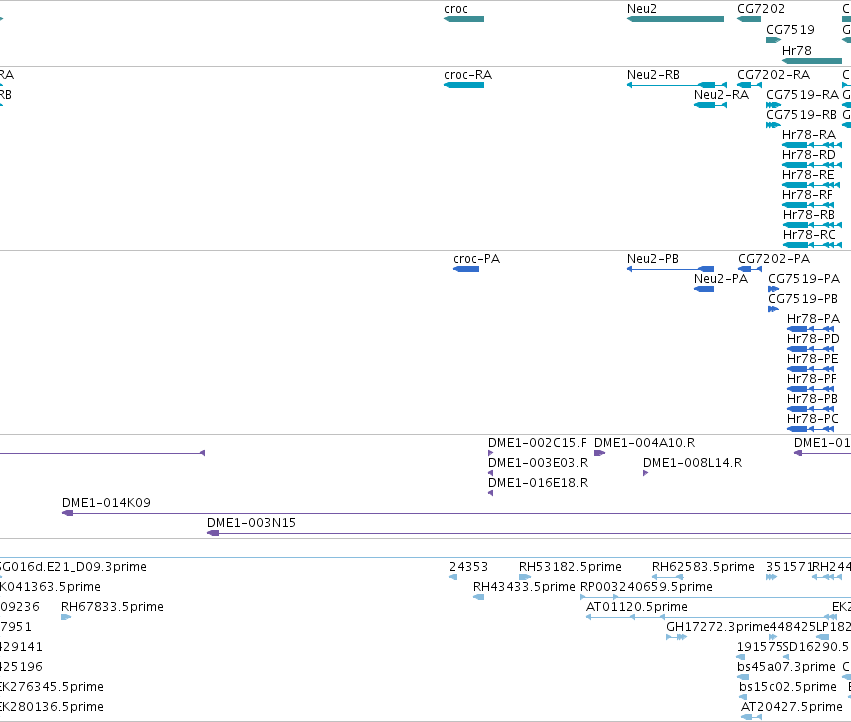This screenshot has height=722, width=851.
Task: Click the RH67833.5prime EST label
Action: (x=112, y=606)
